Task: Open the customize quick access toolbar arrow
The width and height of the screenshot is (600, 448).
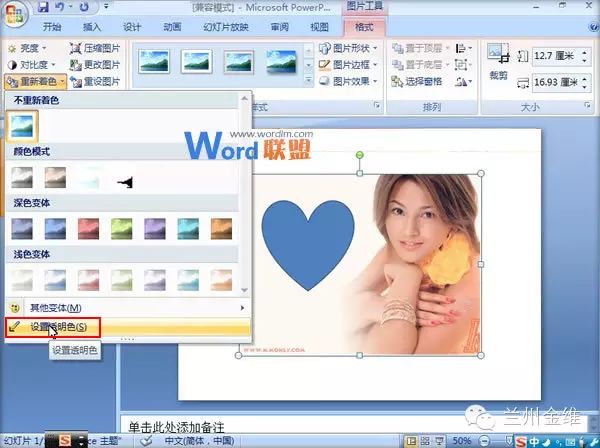Action: (x=106, y=7)
